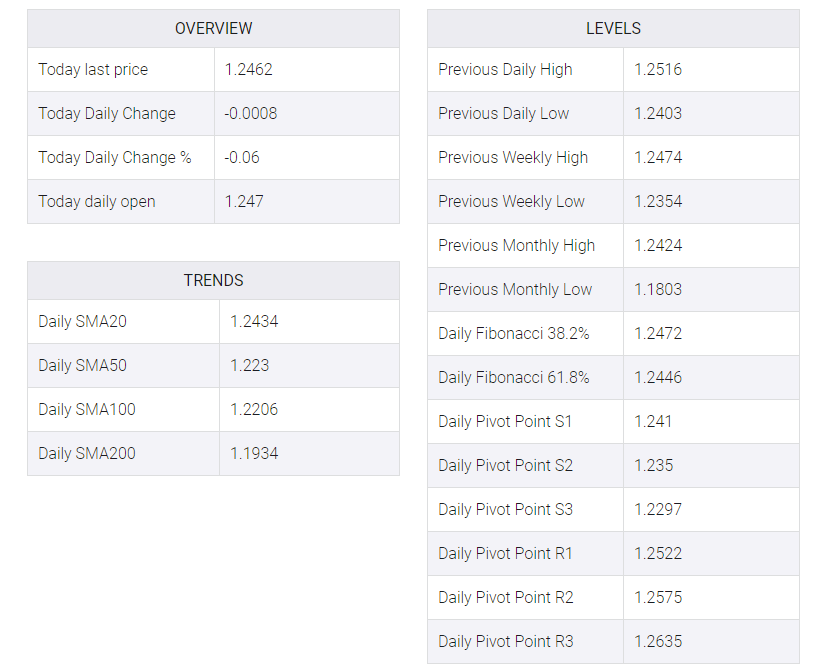
Task: Select the Today last price value 1.2462
Action: (248, 70)
